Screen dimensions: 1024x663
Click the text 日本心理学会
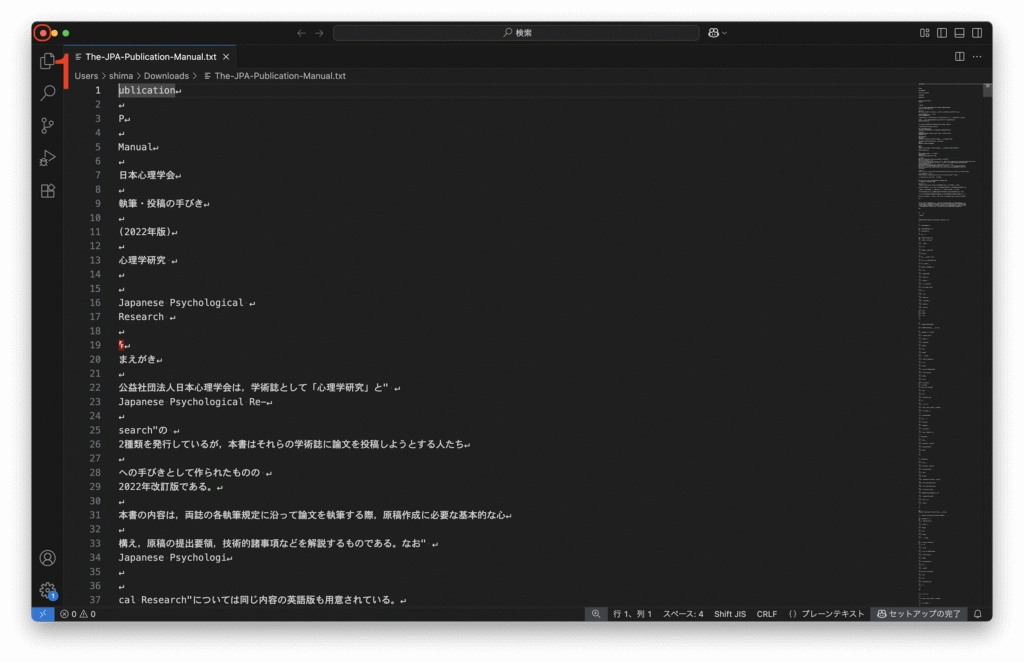pos(147,175)
